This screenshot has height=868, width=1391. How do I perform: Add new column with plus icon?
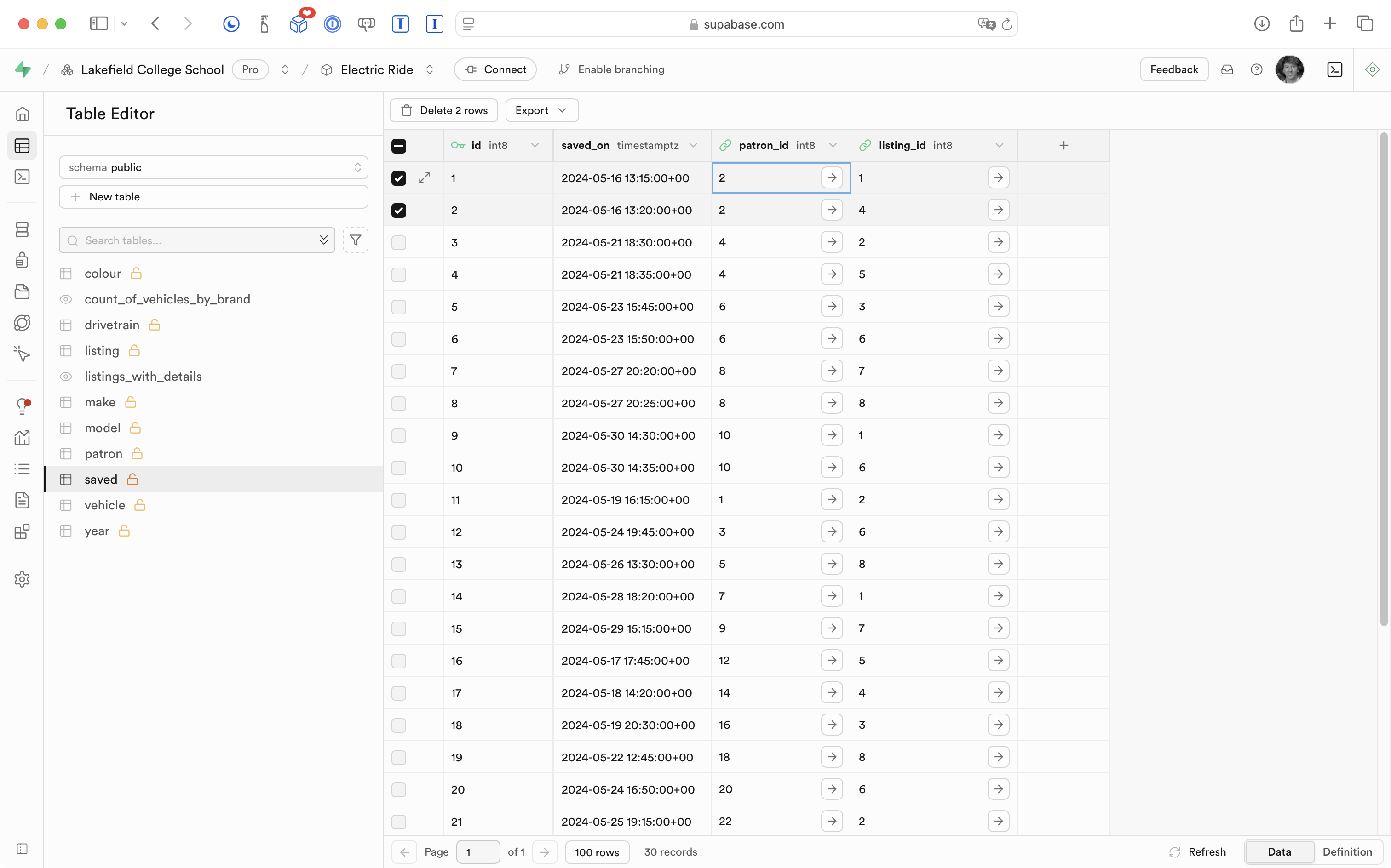tap(1063, 146)
